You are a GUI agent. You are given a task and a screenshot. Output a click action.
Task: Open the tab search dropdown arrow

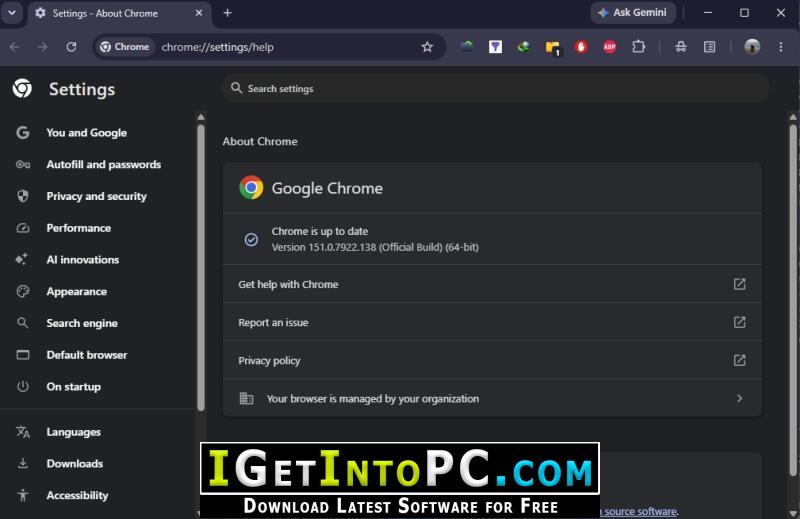[12, 13]
